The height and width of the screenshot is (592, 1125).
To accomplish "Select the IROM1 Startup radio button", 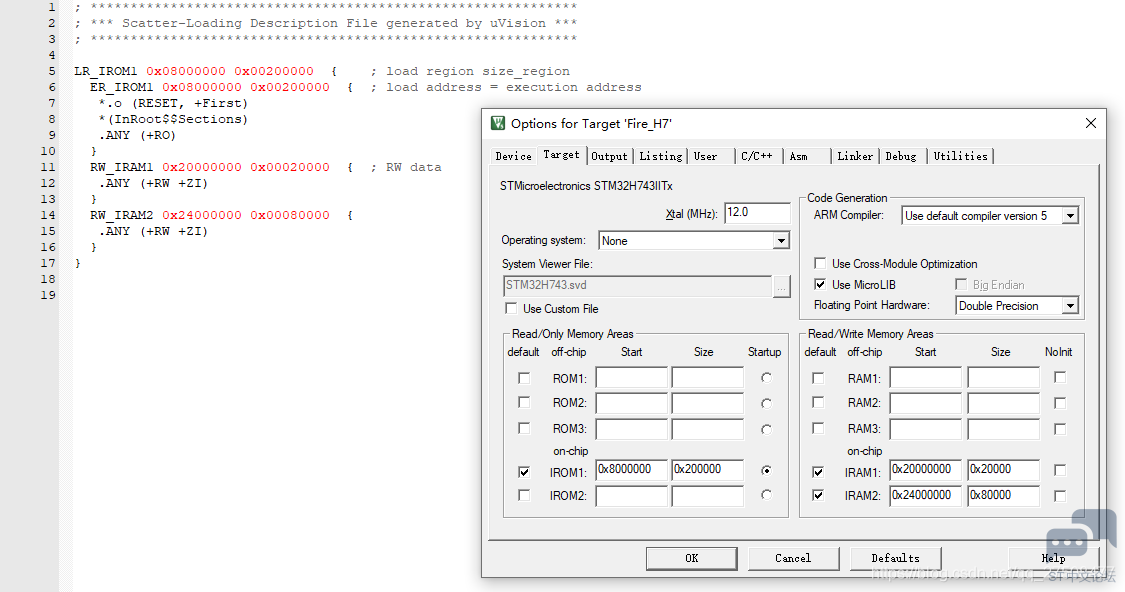I will [x=766, y=470].
